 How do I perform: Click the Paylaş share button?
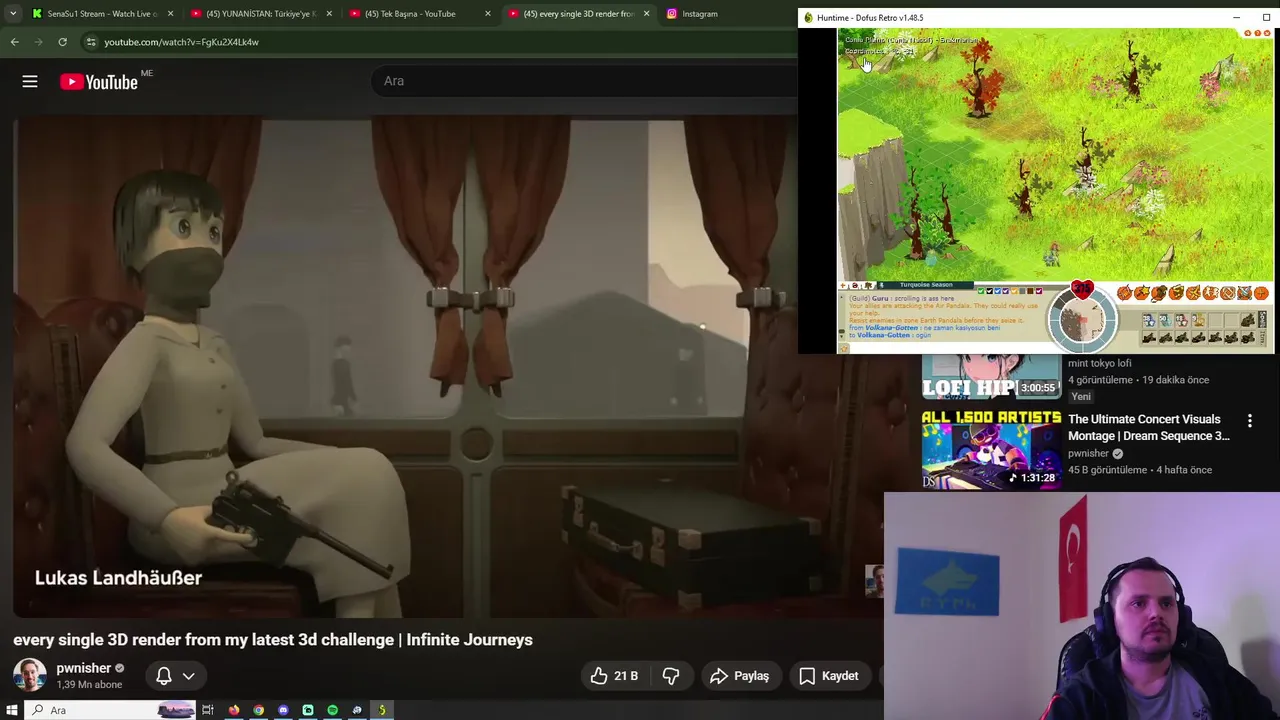739,676
